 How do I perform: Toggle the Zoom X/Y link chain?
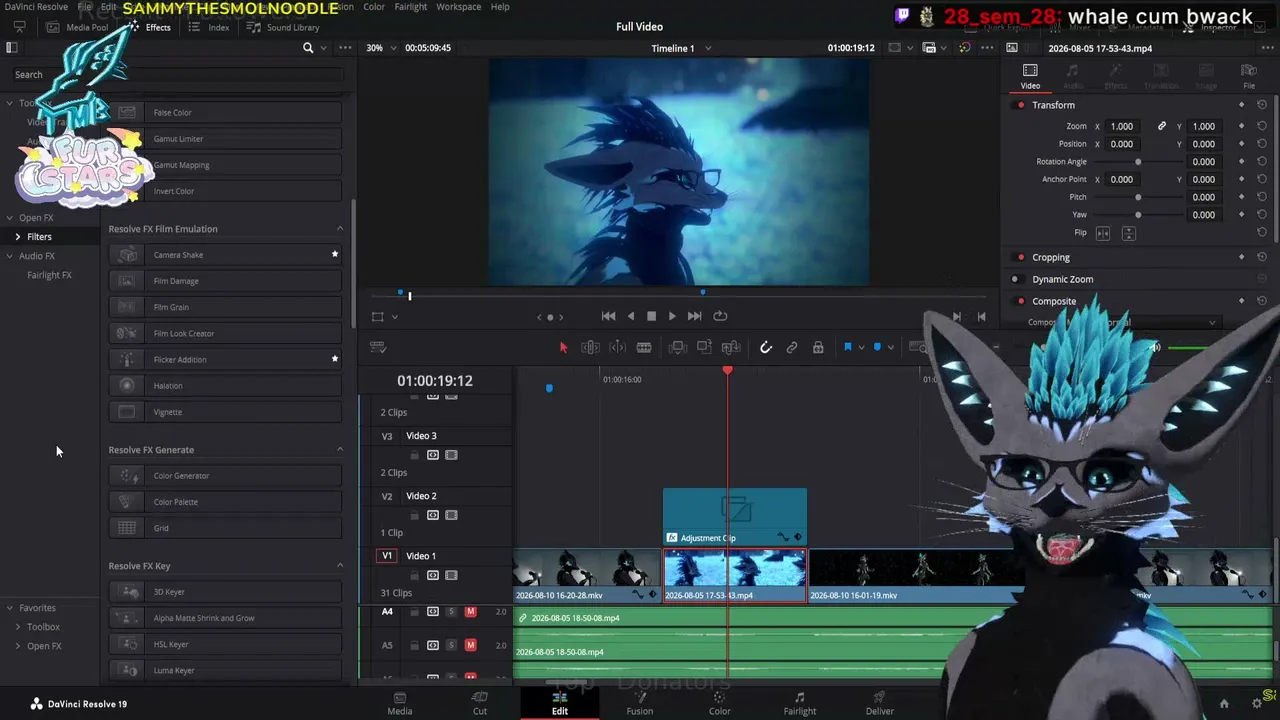tap(1162, 126)
